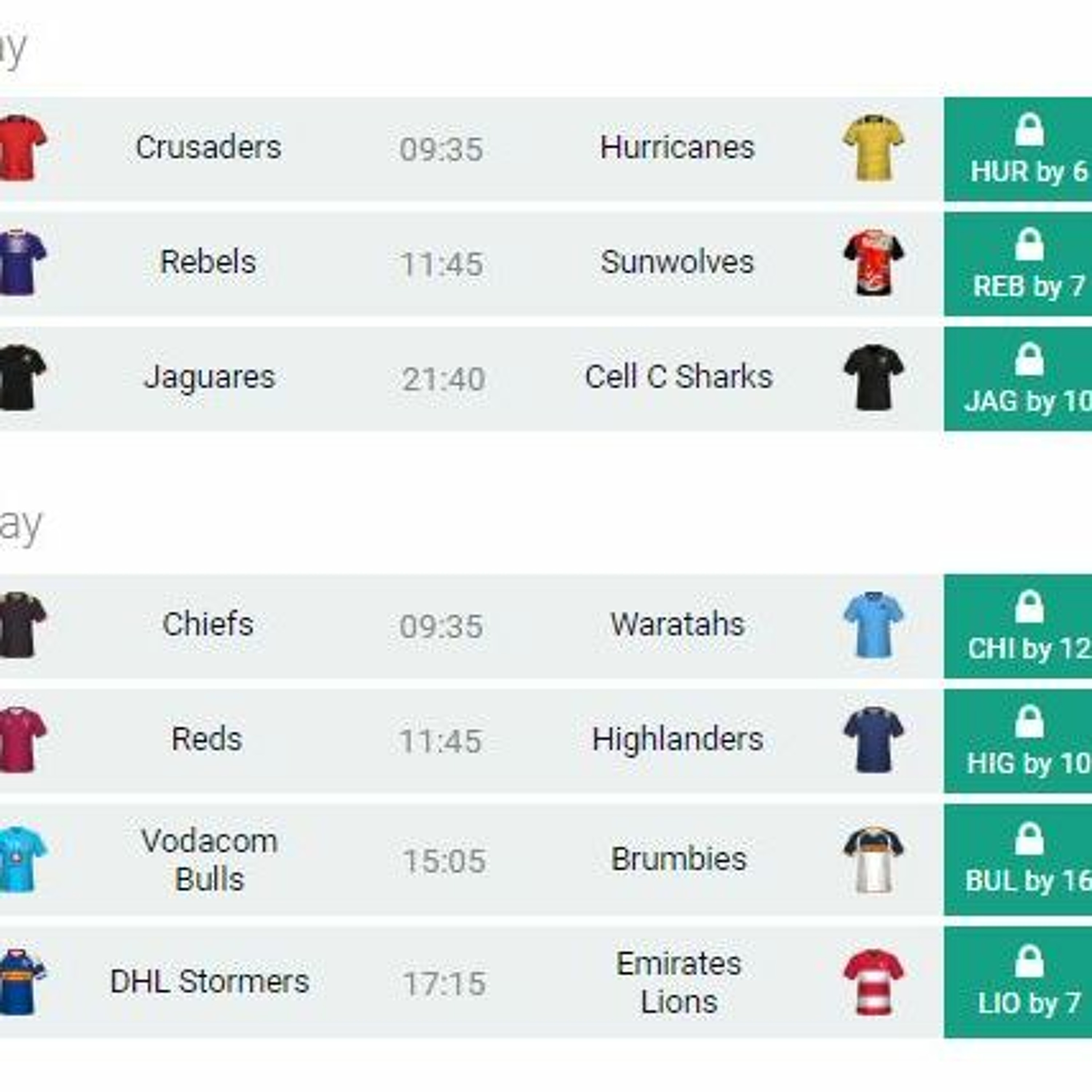Click the Sunwolves red and black jersey
1092x1092 pixels.
tap(873, 263)
